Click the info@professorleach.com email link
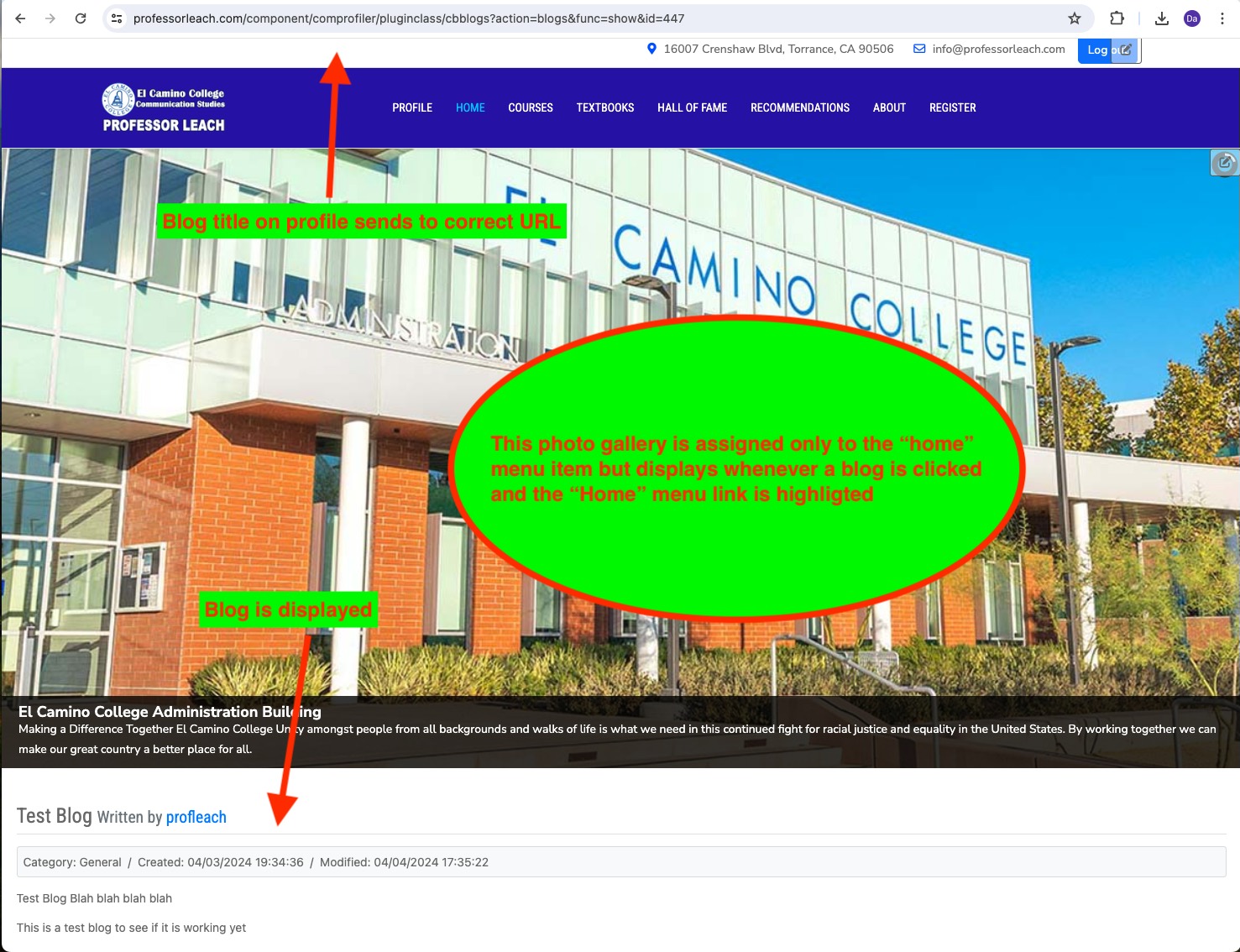The width and height of the screenshot is (1240, 952). 998,49
